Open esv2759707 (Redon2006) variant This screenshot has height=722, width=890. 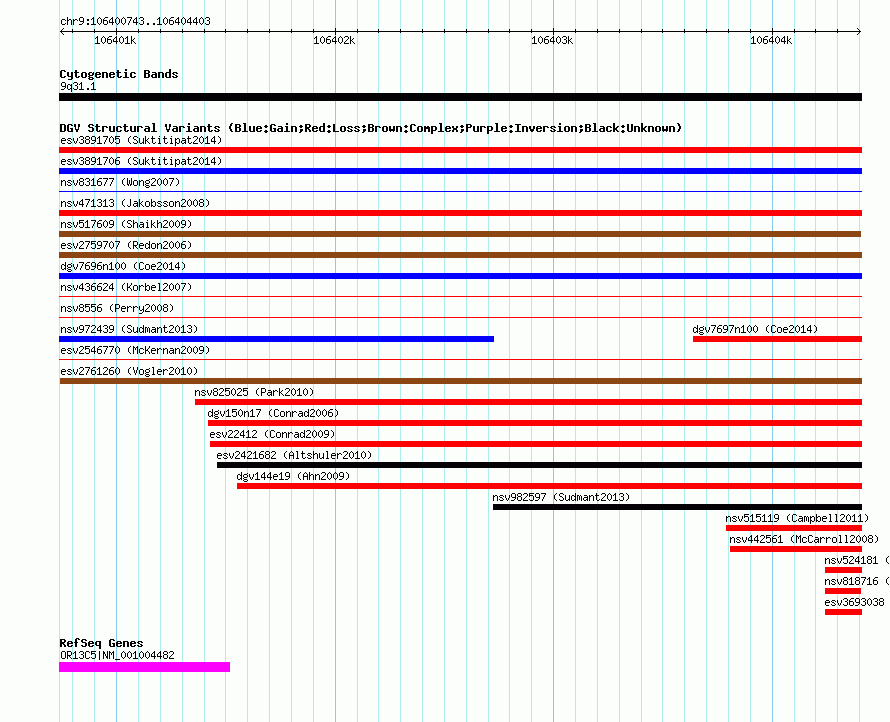click(126, 245)
